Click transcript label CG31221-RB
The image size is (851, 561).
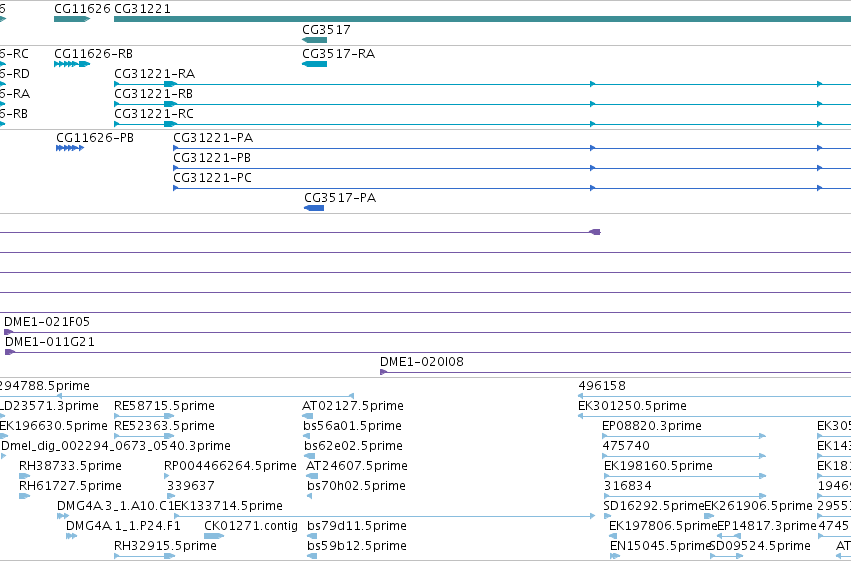click(154, 94)
